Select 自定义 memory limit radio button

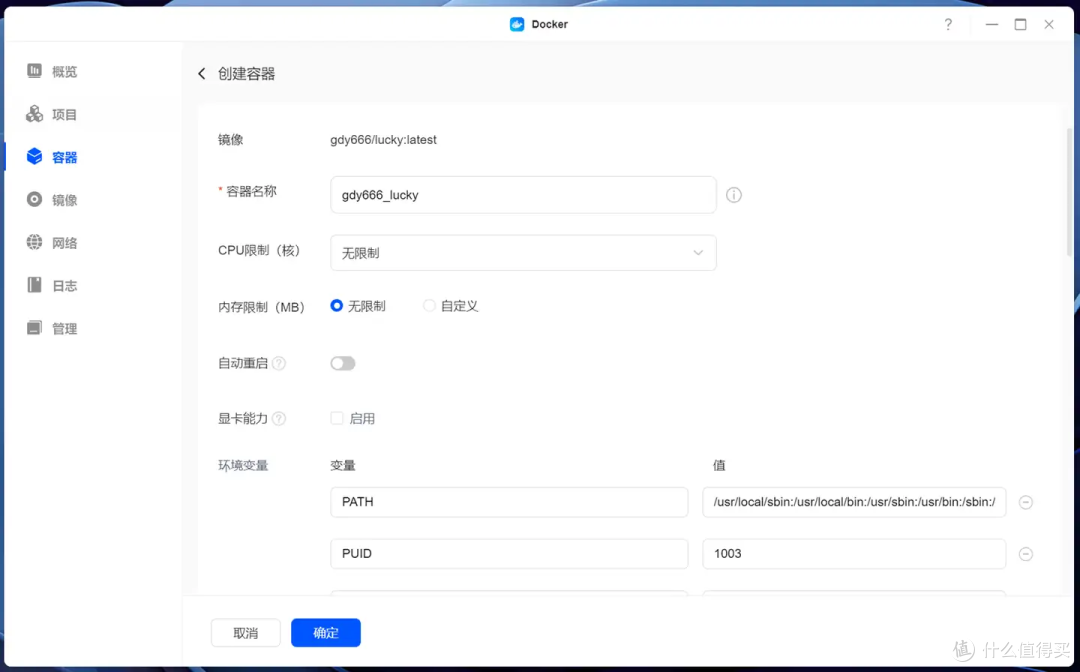[x=429, y=306]
